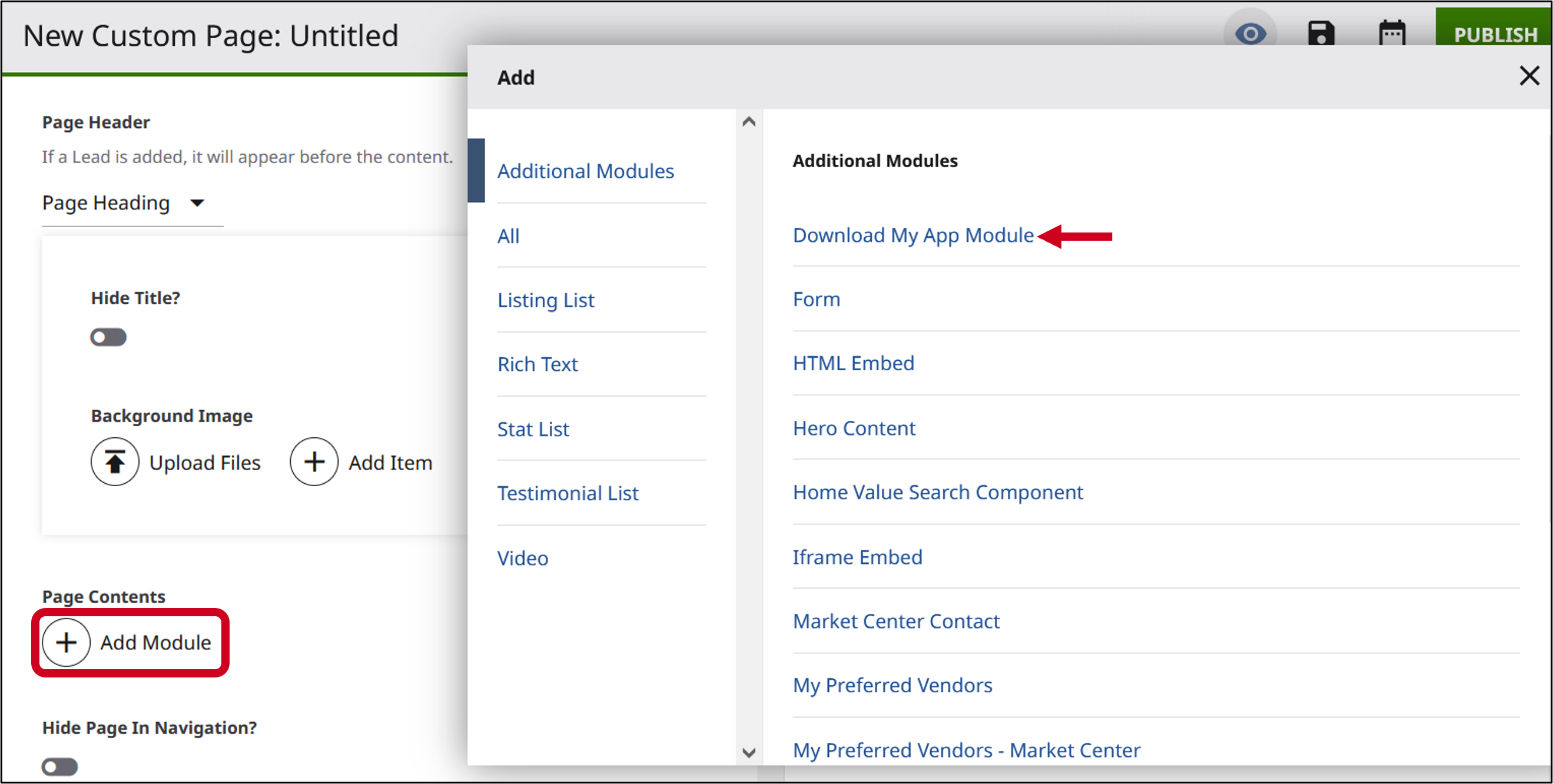This screenshot has width=1553, height=784.
Task: Select the Stat List category
Action: [x=533, y=429]
